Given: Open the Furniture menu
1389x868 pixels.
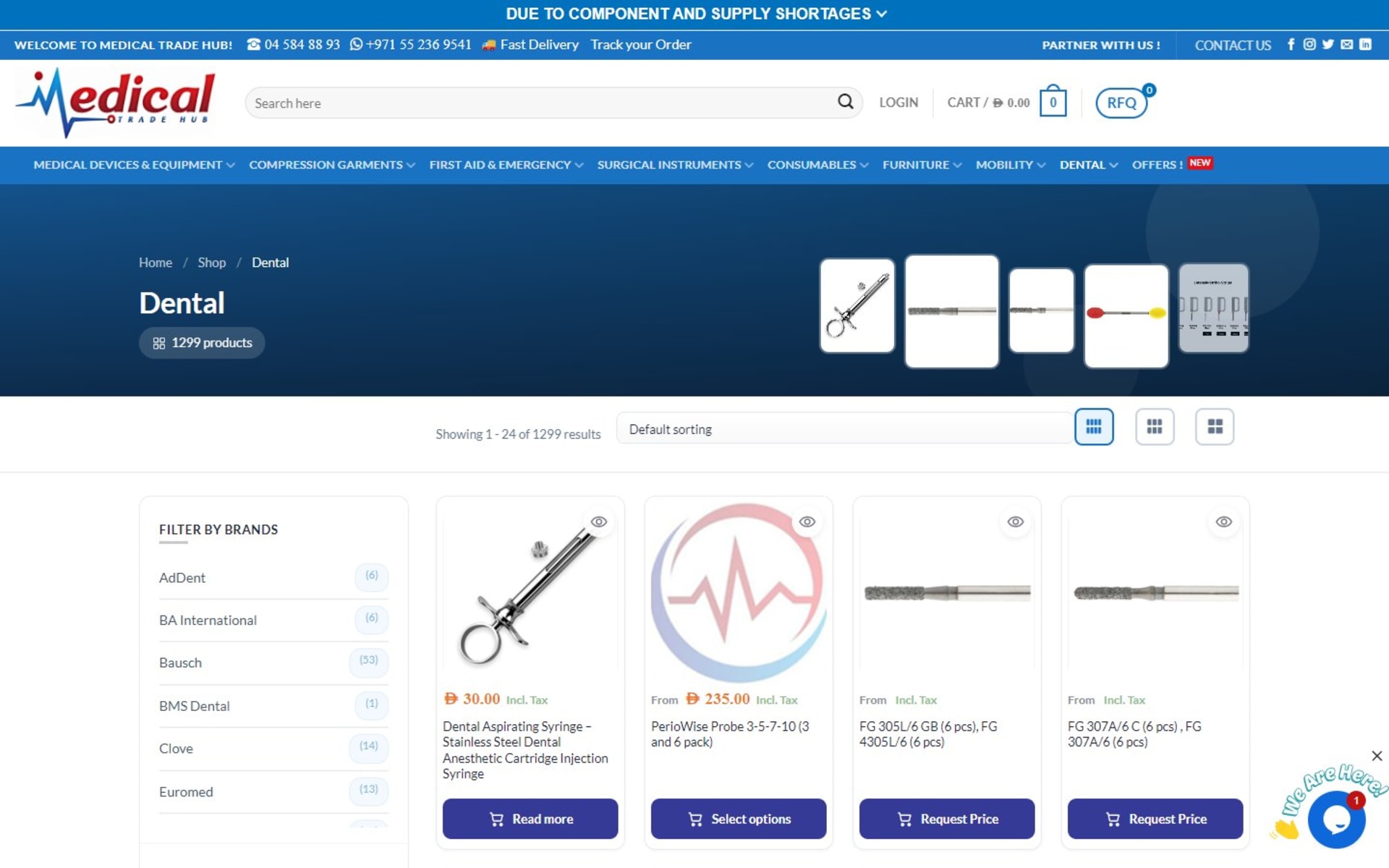Looking at the screenshot, I should [x=922, y=165].
